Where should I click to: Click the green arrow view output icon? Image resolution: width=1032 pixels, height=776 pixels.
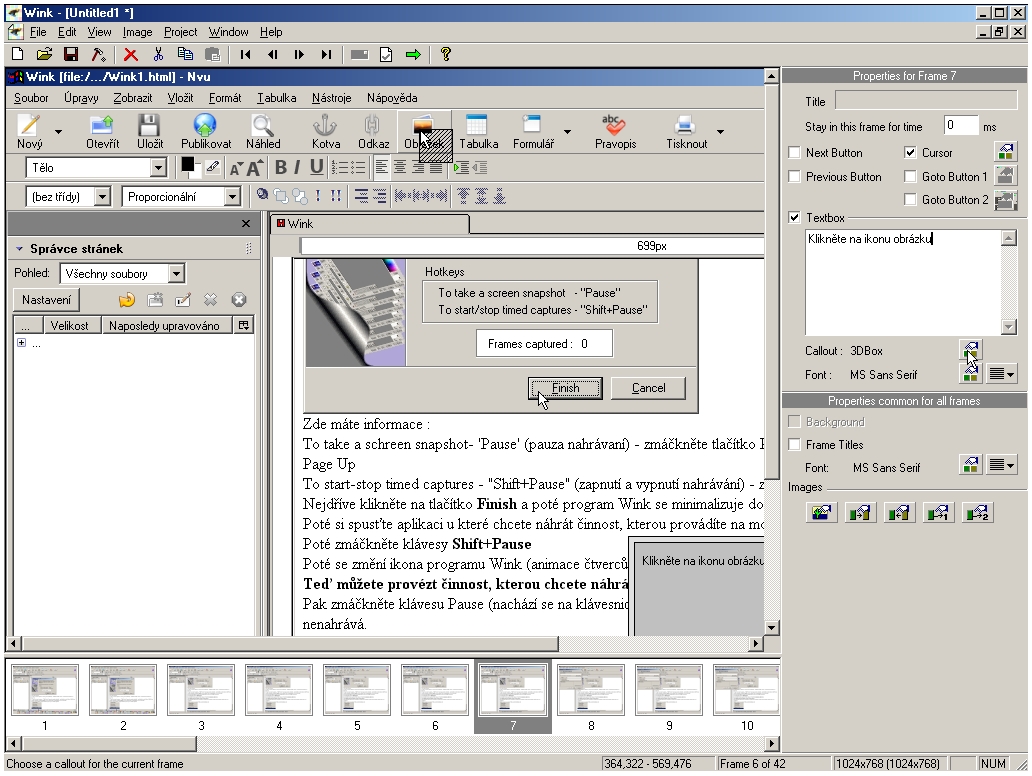pyautogui.click(x=413, y=55)
